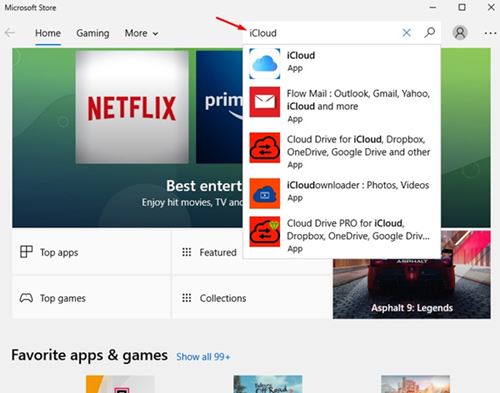Switch to the Gaming tab
The height and width of the screenshot is (393, 500).
tap(93, 33)
